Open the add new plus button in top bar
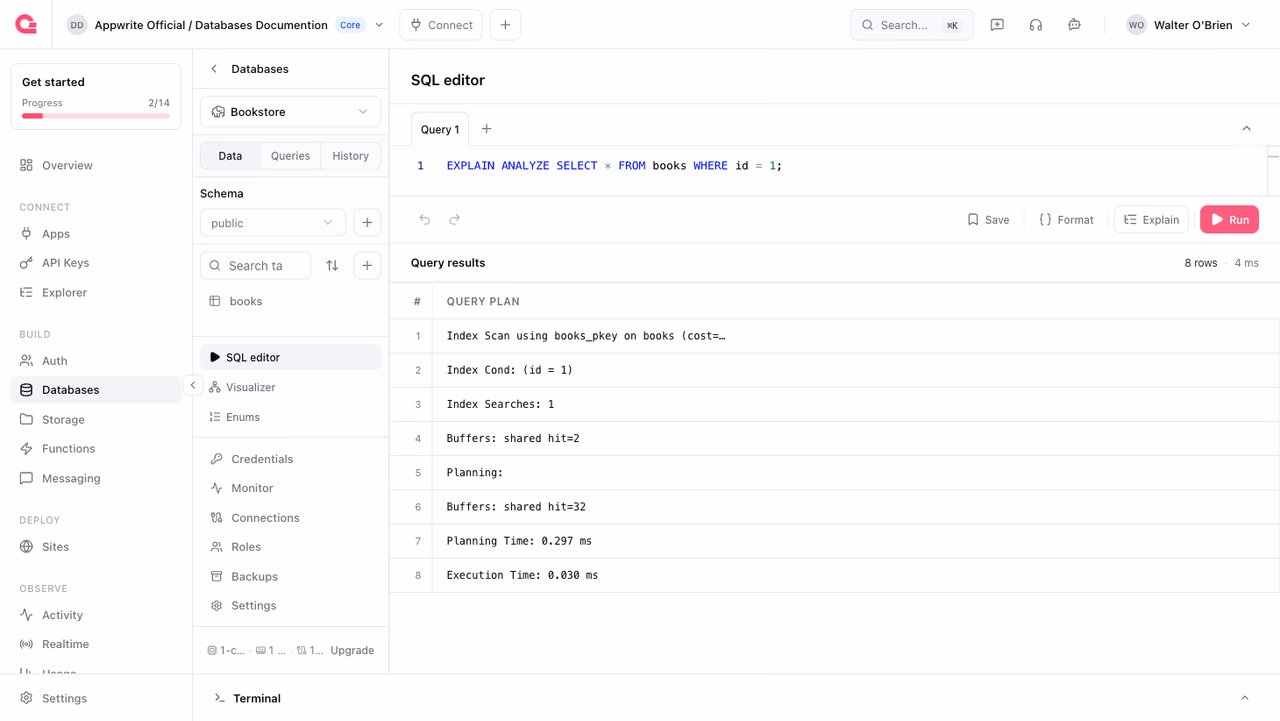Screen dimensions: 1280x721 [505, 25]
